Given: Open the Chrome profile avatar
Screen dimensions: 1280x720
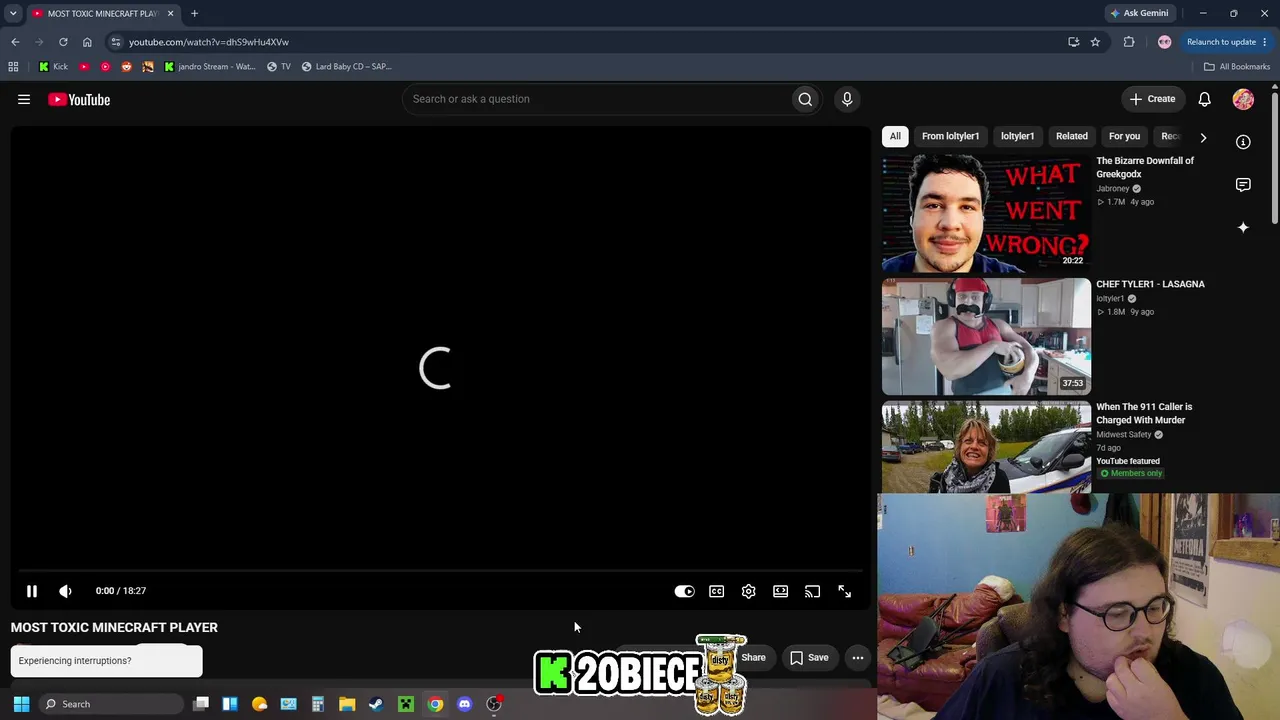Looking at the screenshot, I should click(x=1164, y=42).
